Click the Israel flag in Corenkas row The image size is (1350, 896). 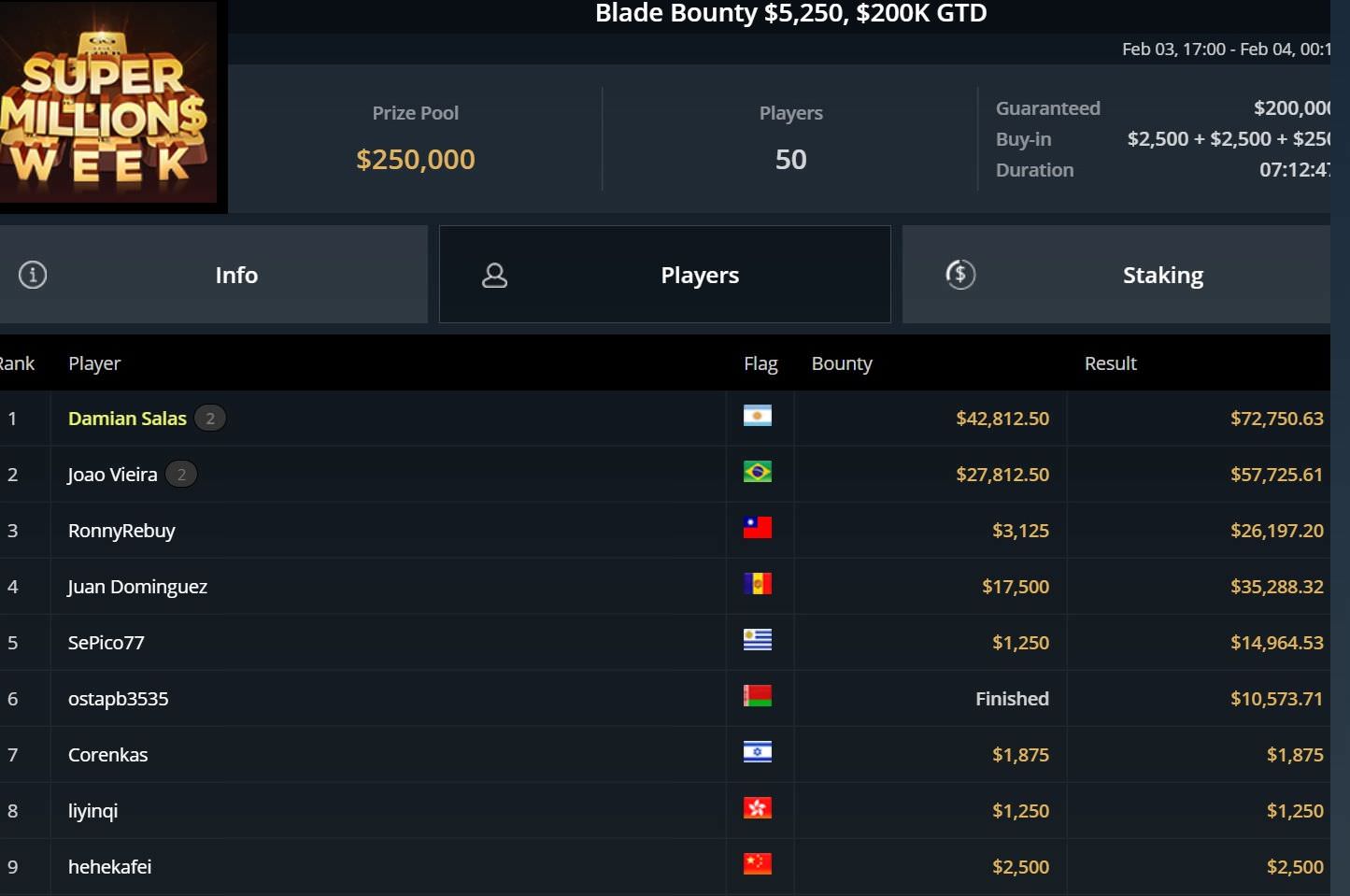pos(757,752)
